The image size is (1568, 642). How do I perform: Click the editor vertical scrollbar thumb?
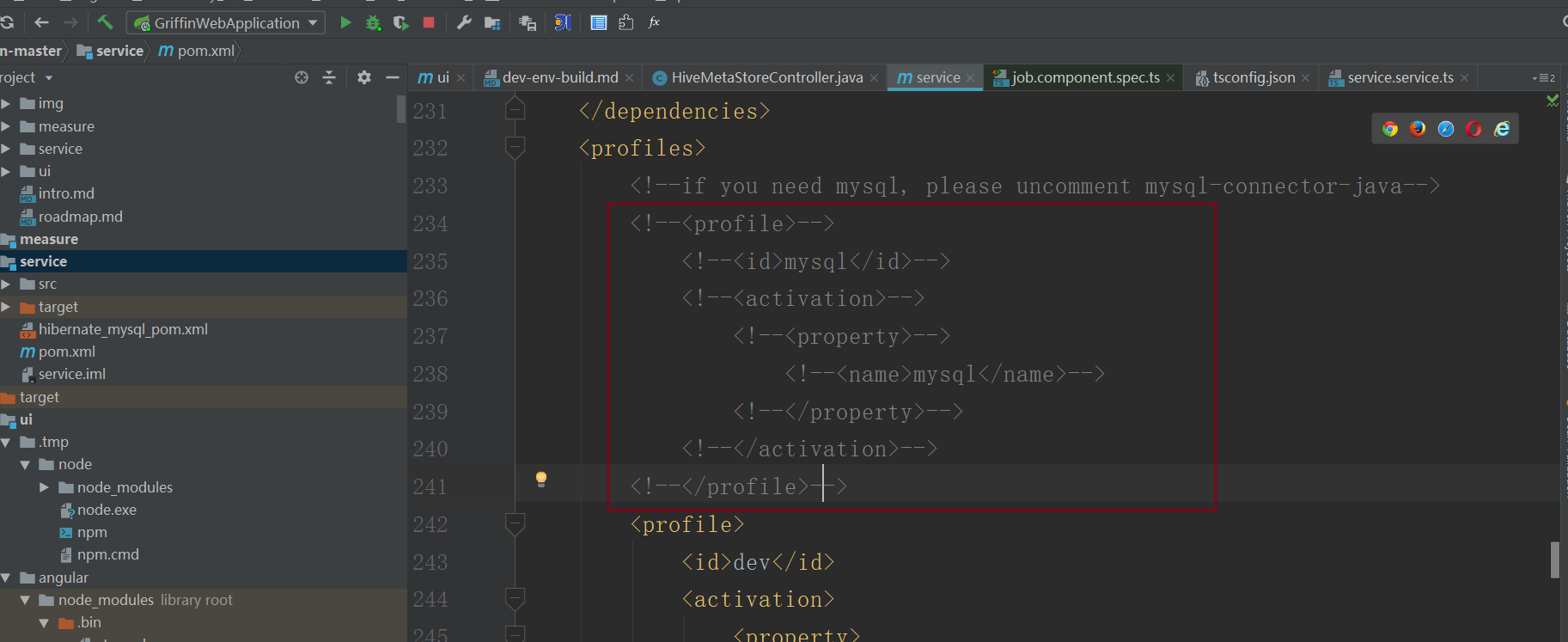1554,560
